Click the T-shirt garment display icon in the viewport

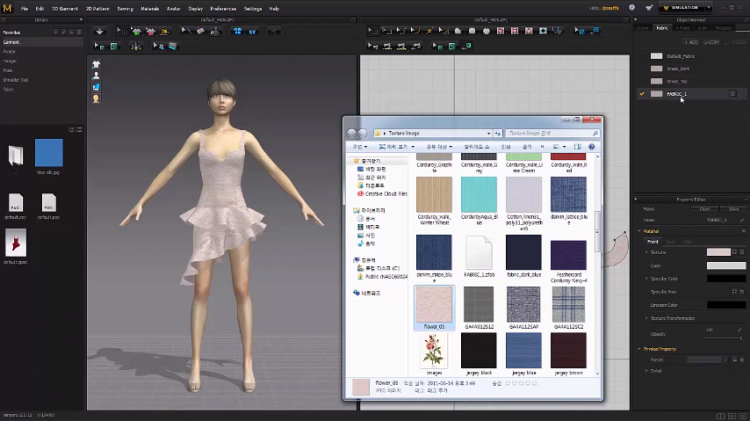[97, 64]
